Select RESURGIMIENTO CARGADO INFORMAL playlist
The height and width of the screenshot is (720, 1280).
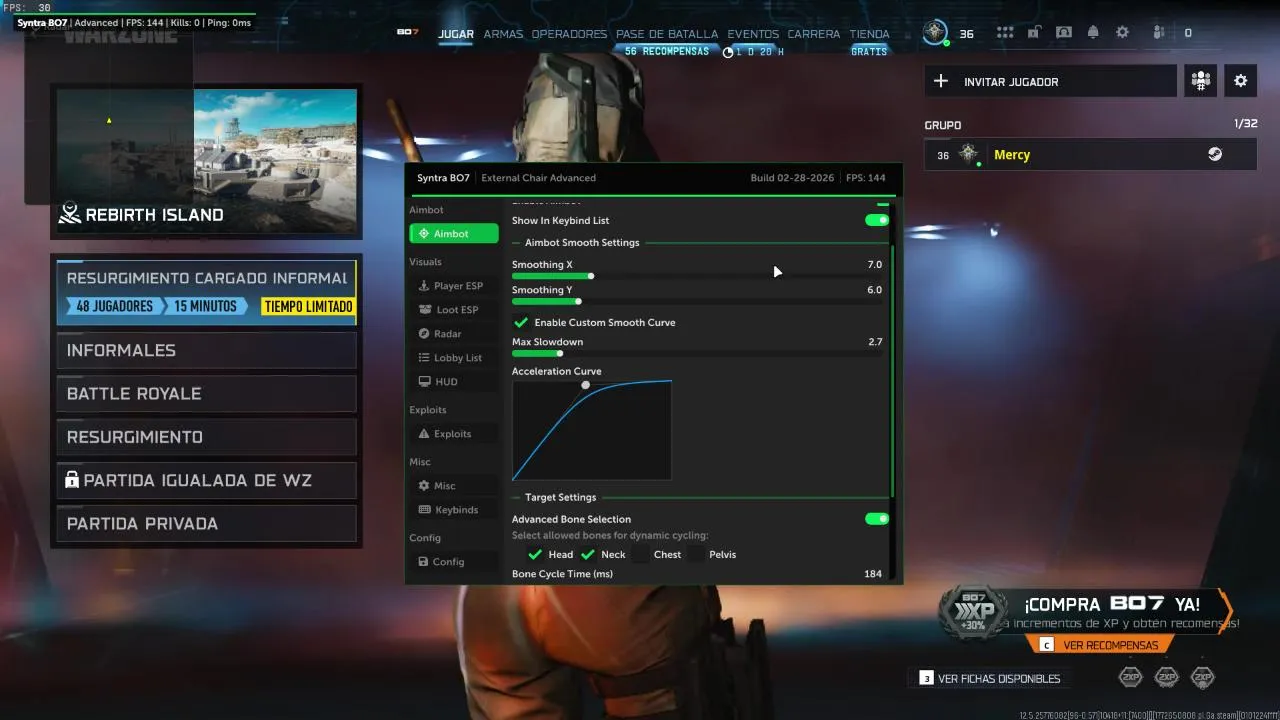pyautogui.click(x=206, y=291)
